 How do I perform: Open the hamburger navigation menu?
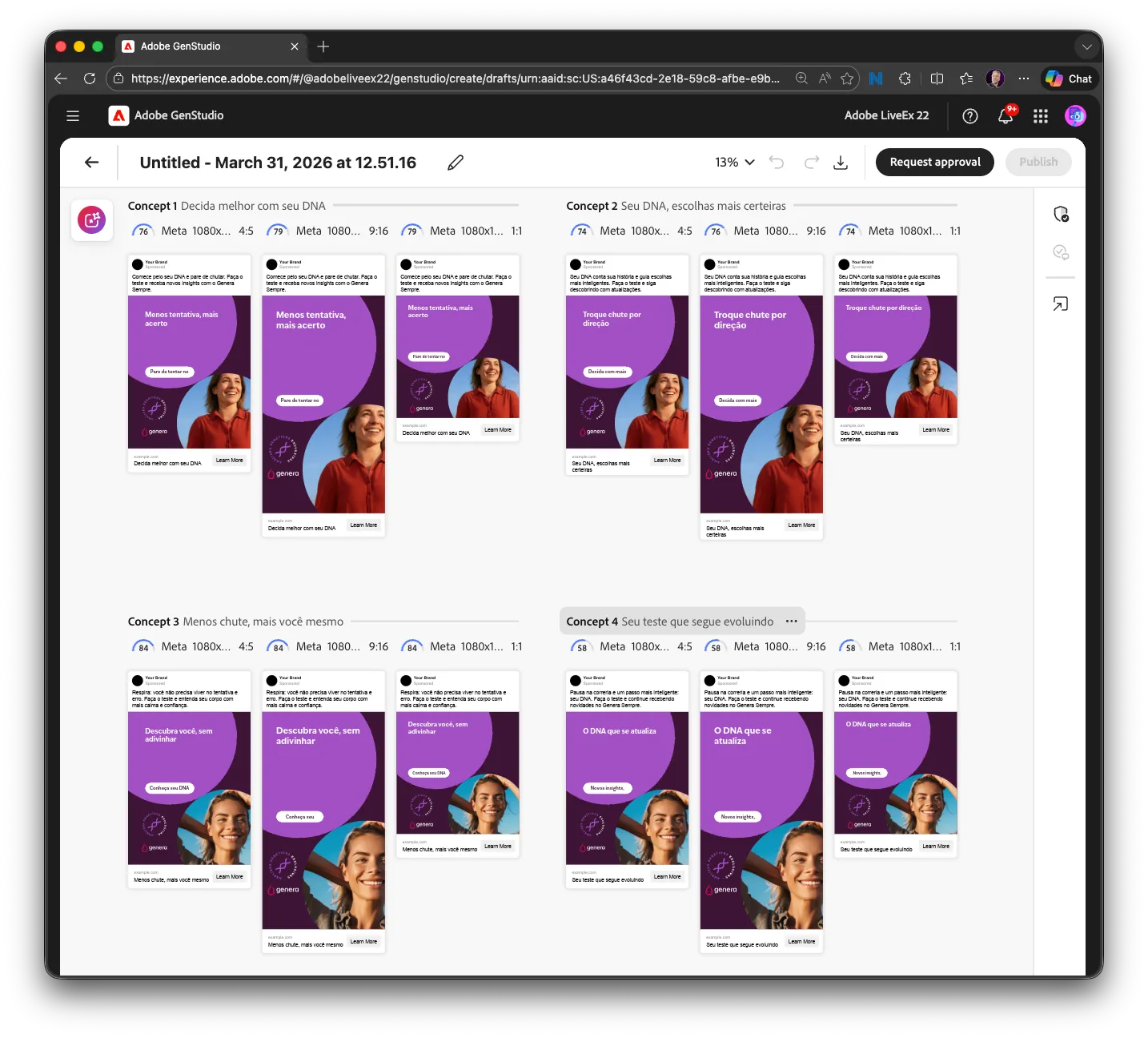[x=73, y=116]
